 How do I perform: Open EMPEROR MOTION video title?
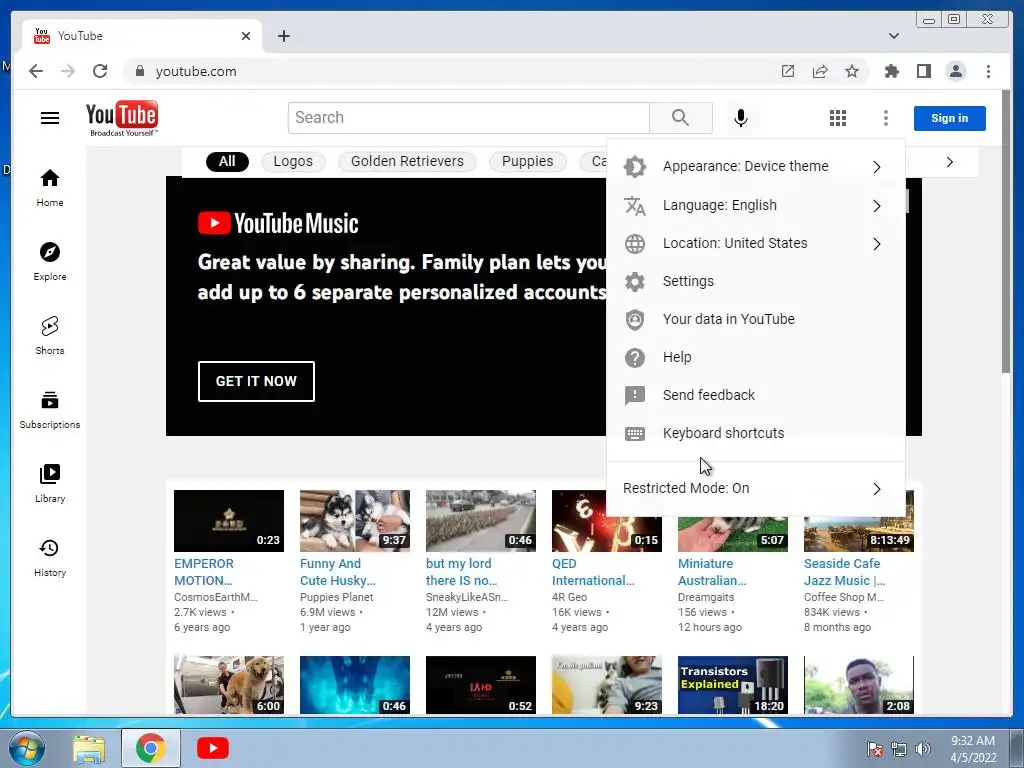tap(204, 571)
